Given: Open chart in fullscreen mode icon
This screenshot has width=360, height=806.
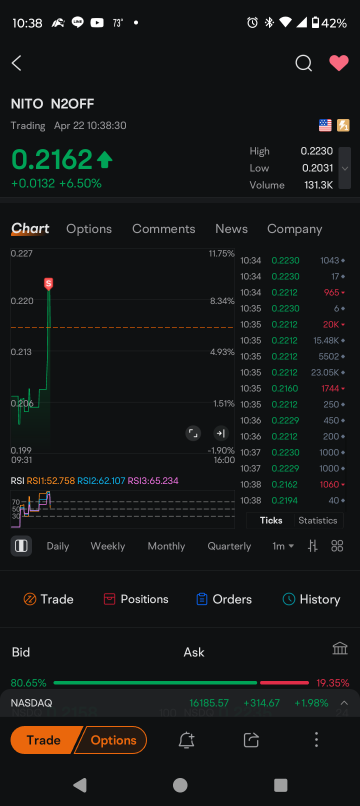Looking at the screenshot, I should pyautogui.click(x=193, y=433).
